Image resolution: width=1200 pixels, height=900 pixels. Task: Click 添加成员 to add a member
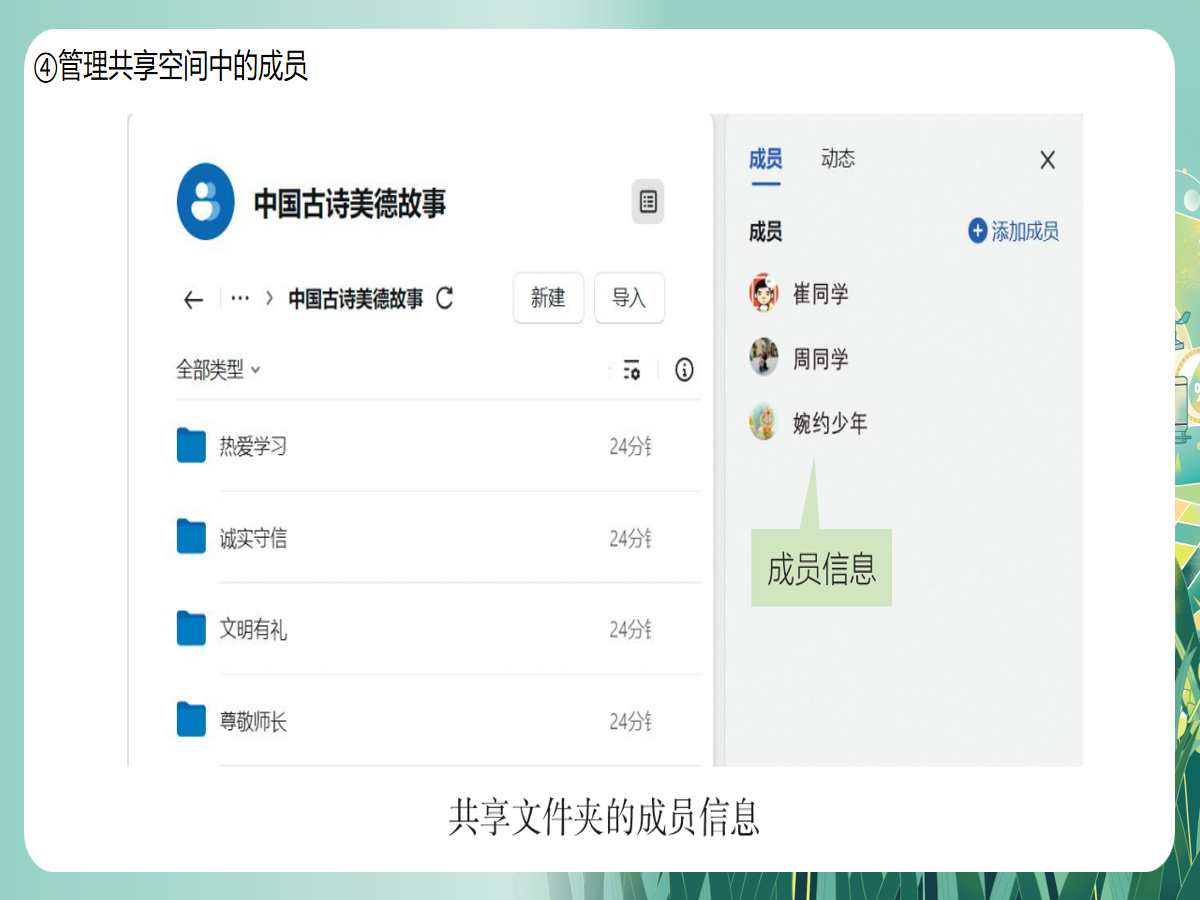pyautogui.click(x=1014, y=232)
